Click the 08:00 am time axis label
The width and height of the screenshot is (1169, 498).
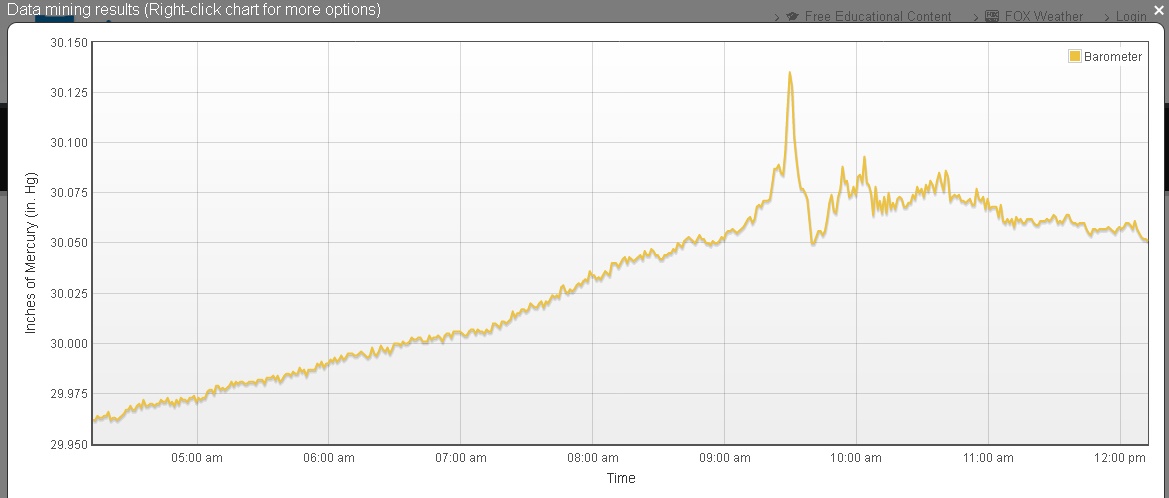click(593, 458)
